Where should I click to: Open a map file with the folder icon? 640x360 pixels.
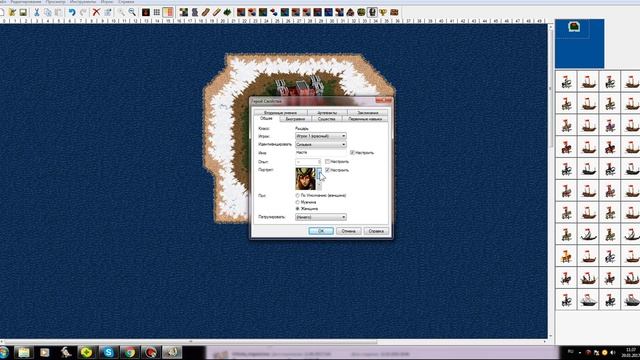12,12
